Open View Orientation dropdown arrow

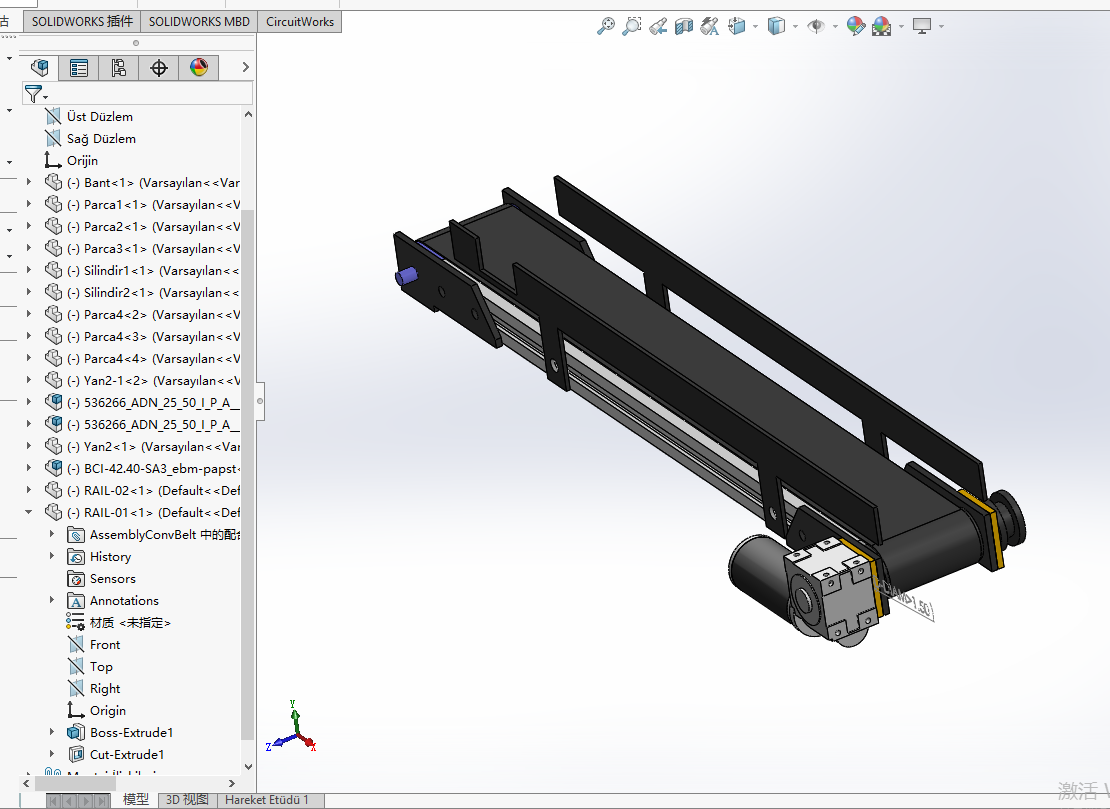[756, 27]
